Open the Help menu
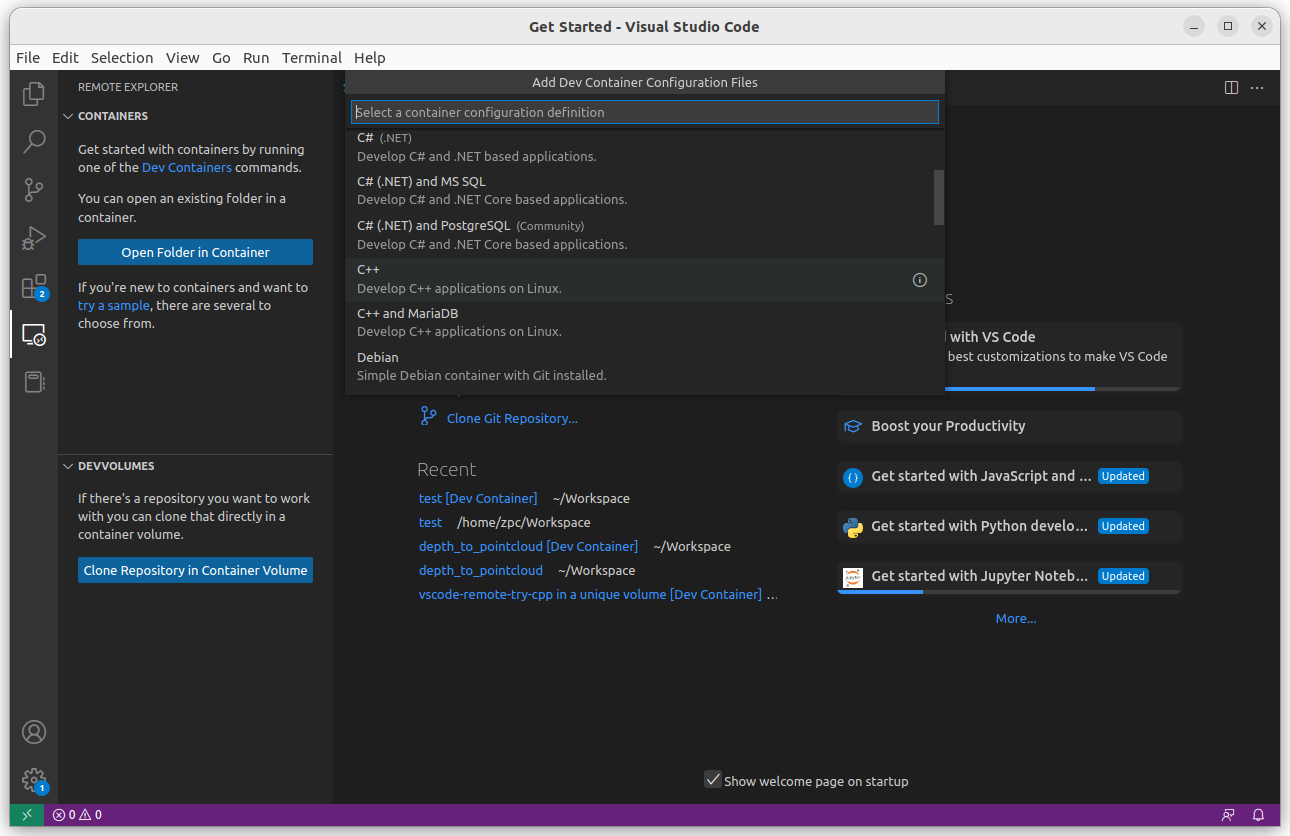The width and height of the screenshot is (1290, 836). pos(370,58)
